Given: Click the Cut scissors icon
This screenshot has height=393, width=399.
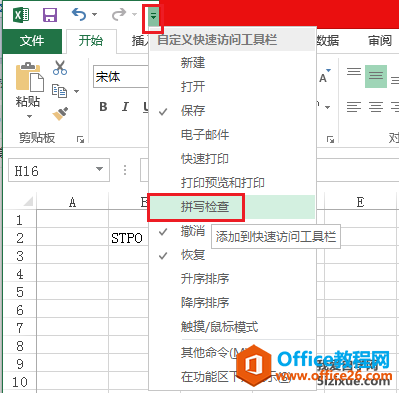Looking at the screenshot, I should click(x=60, y=68).
